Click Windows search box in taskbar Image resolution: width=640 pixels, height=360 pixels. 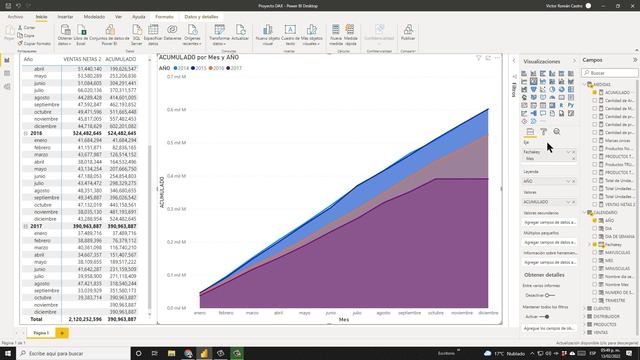(73, 353)
